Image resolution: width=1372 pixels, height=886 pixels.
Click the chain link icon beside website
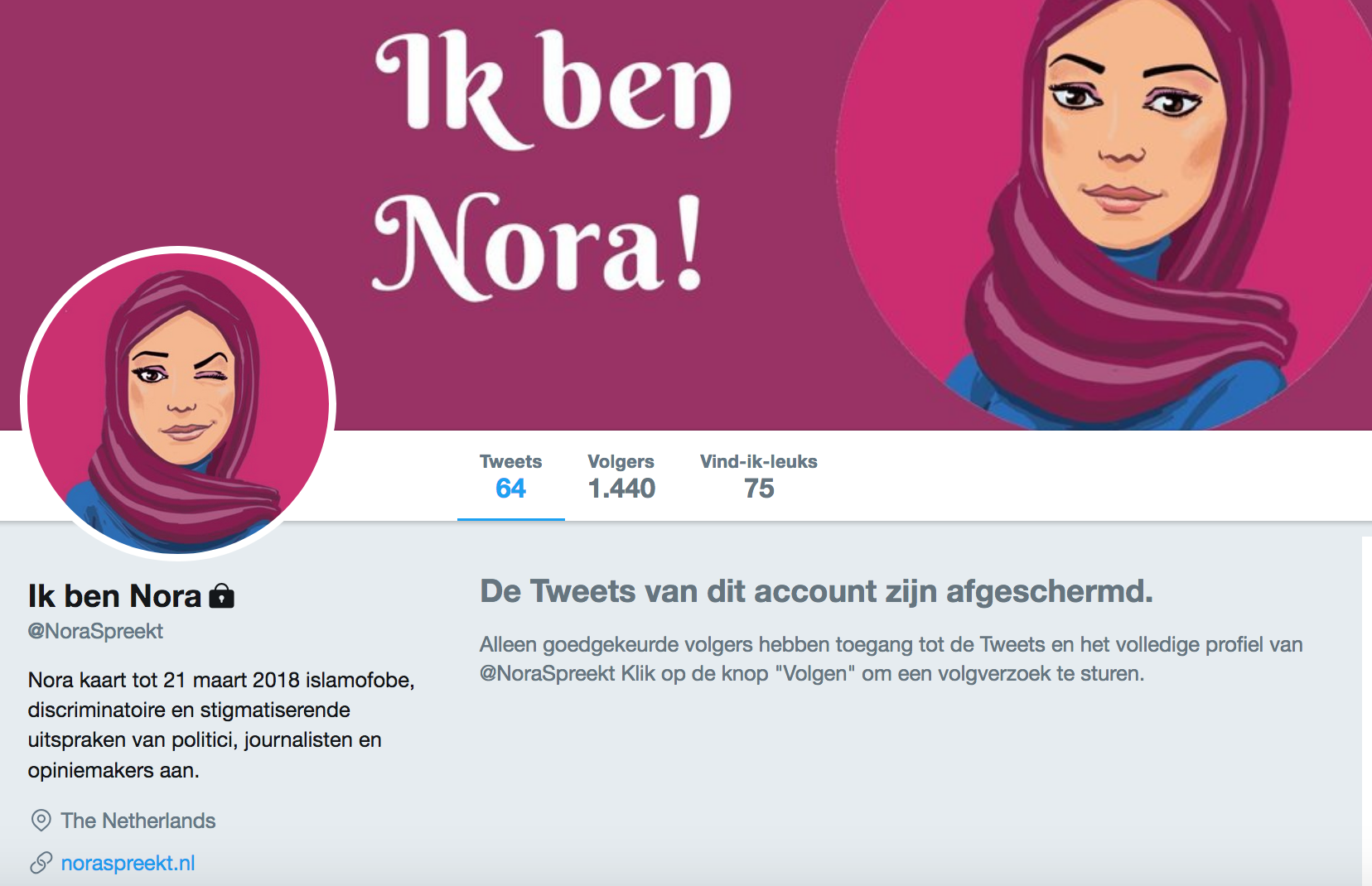tap(41, 863)
